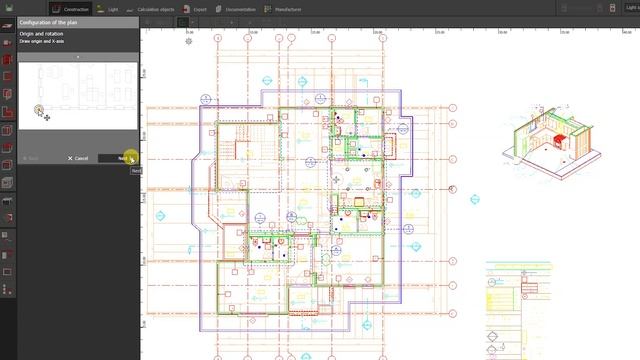
Task: Open the Light scene dropdown at top right
Action: [x=631, y=8]
